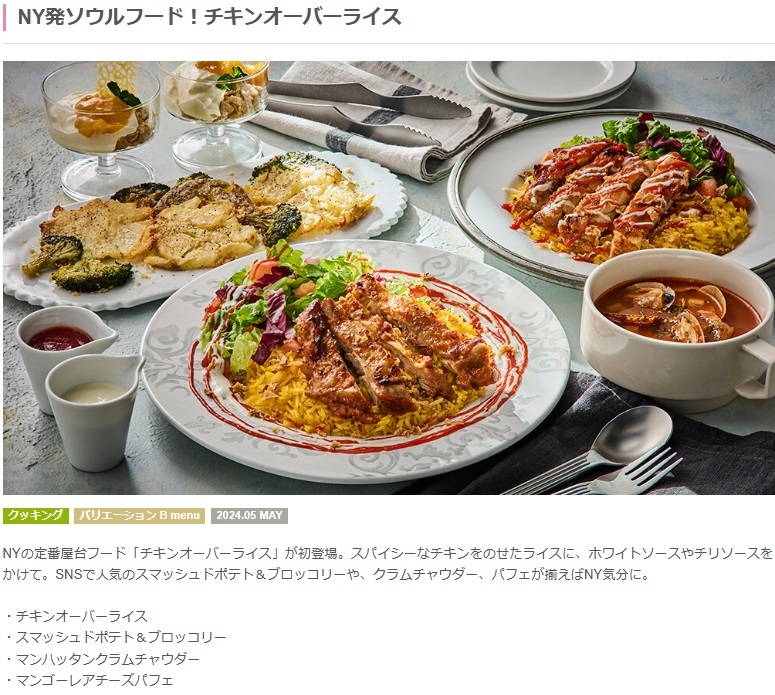Click the description paragraph starting NYの定番屋台フード

point(388,564)
